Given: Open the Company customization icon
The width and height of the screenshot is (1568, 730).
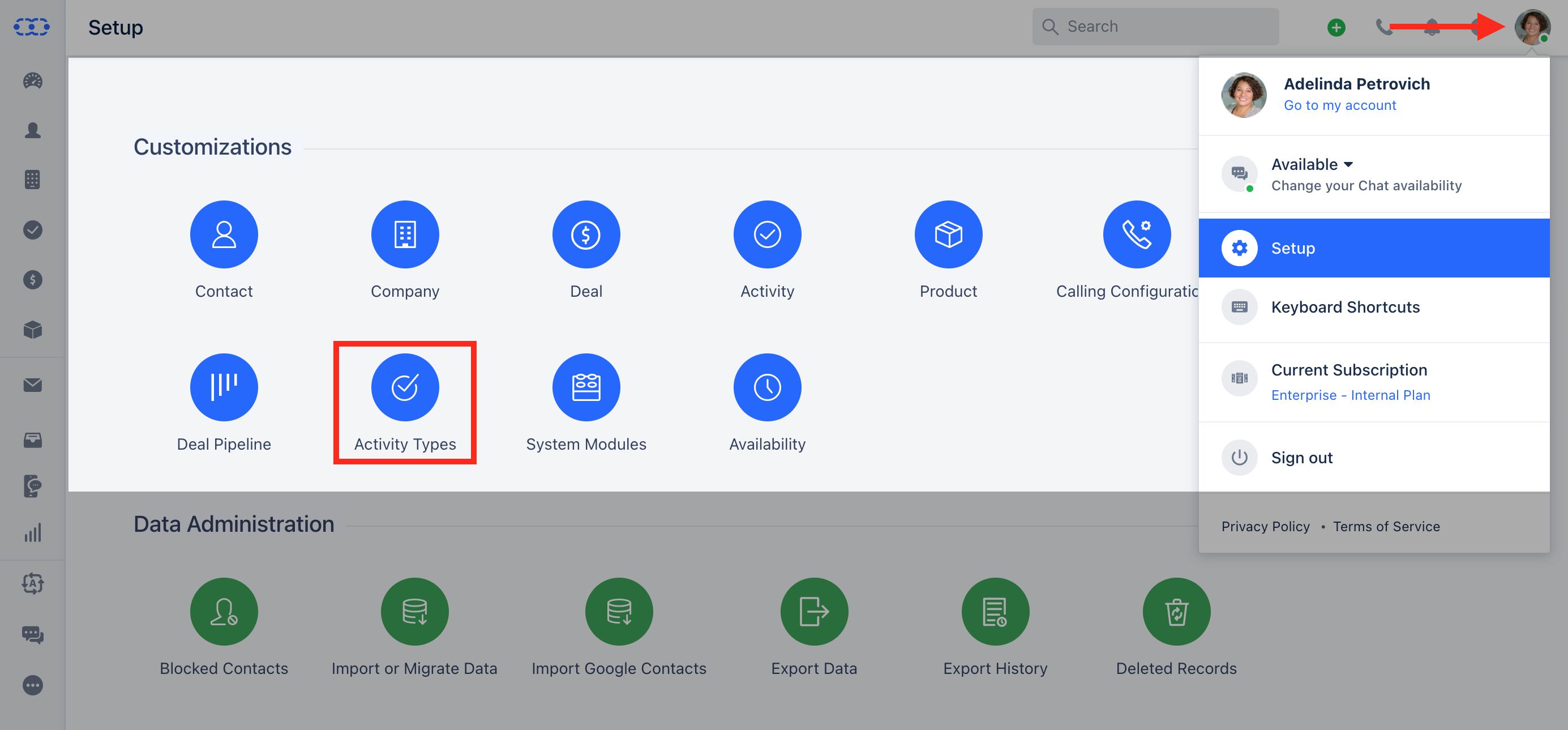Looking at the screenshot, I should pyautogui.click(x=405, y=234).
